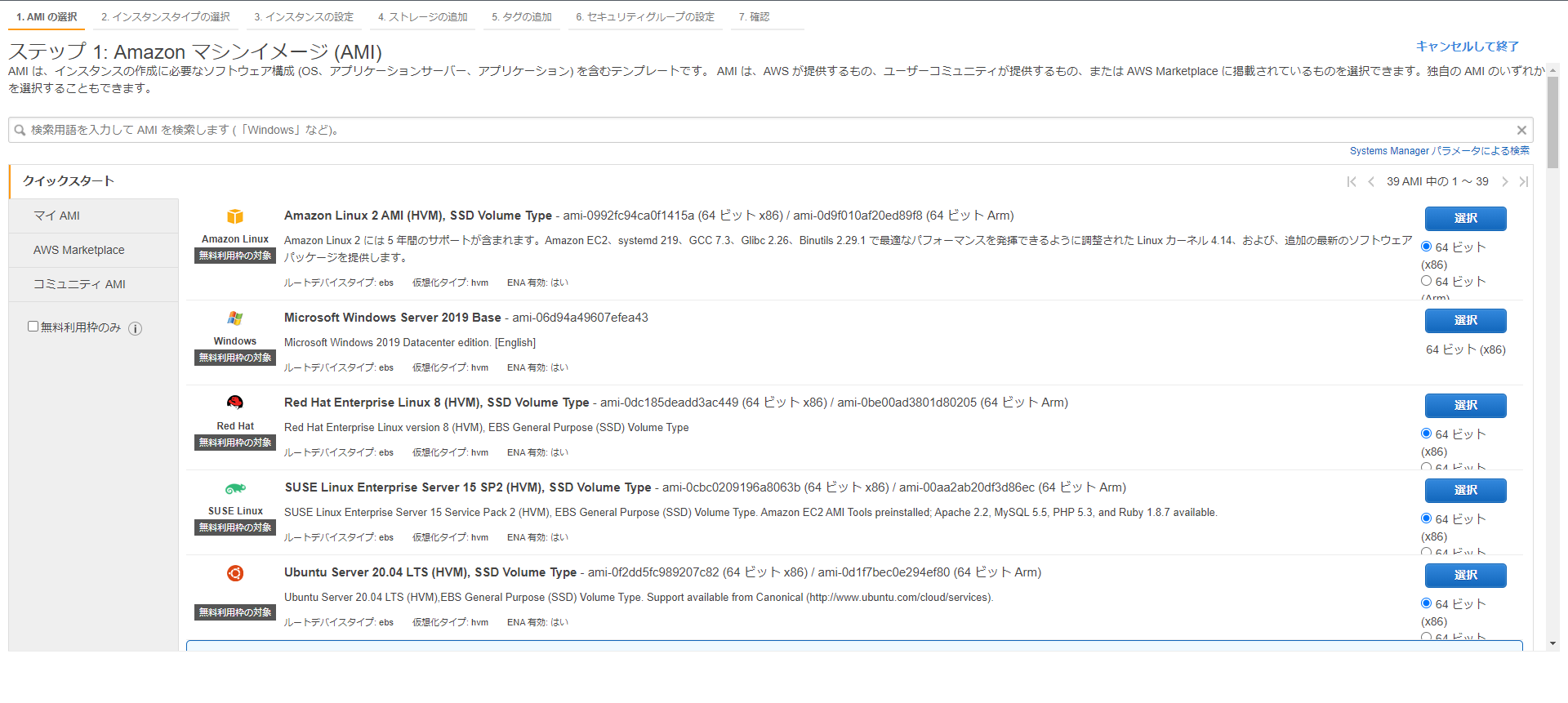Click 64 ビット (x86) text in Windows row
Image resolution: width=1568 pixels, height=703 pixels.
[1466, 349]
